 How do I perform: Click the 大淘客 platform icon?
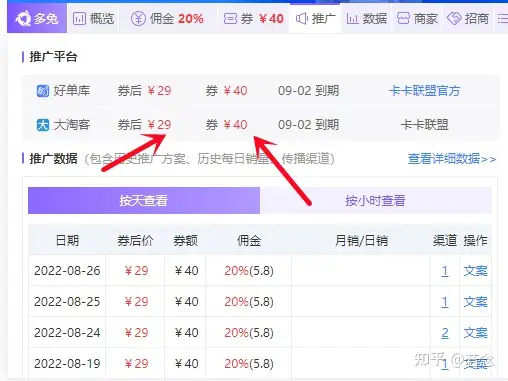point(43,125)
